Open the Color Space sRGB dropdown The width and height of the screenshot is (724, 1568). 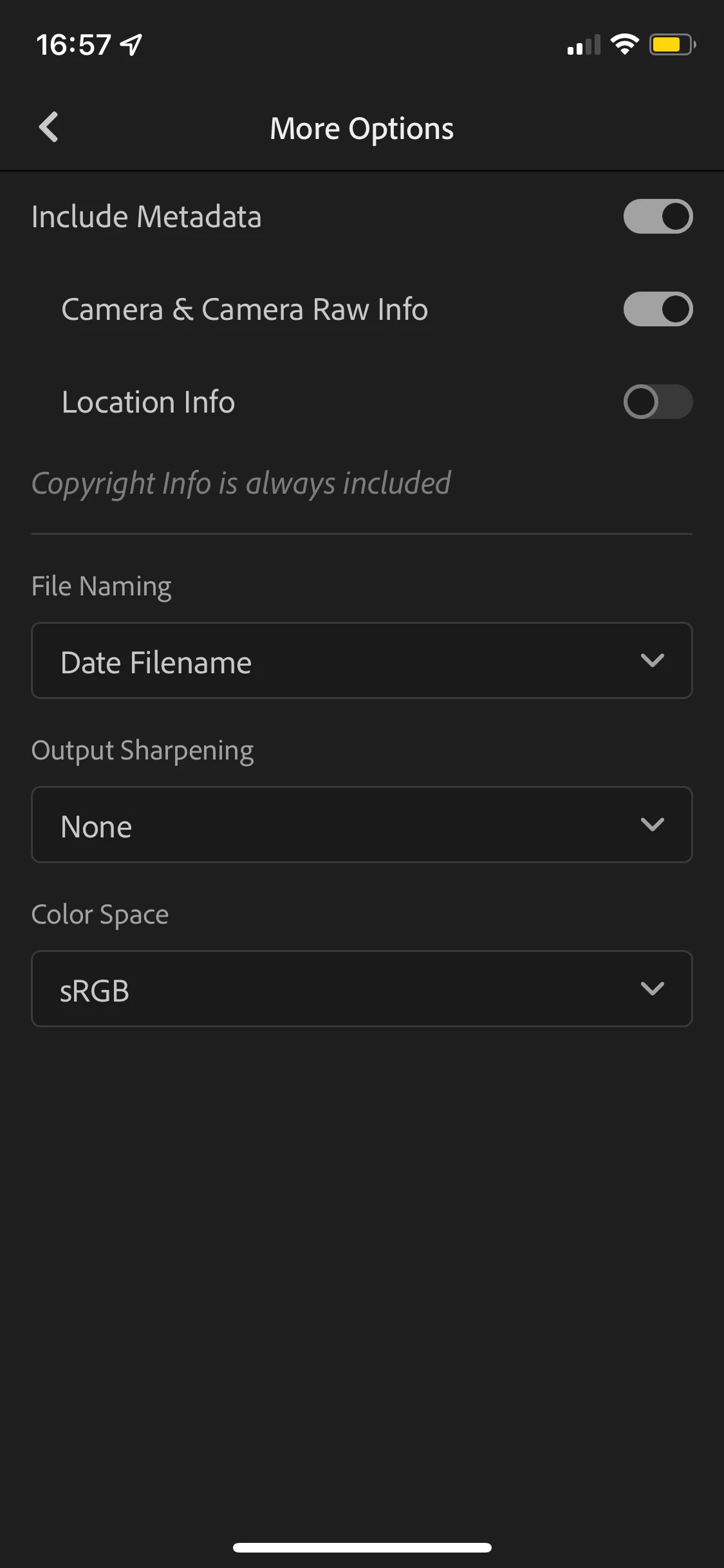pyautogui.click(x=362, y=989)
